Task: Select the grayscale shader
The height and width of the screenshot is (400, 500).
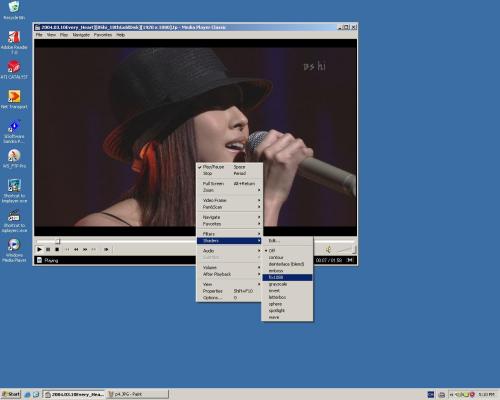Action: click(287, 284)
